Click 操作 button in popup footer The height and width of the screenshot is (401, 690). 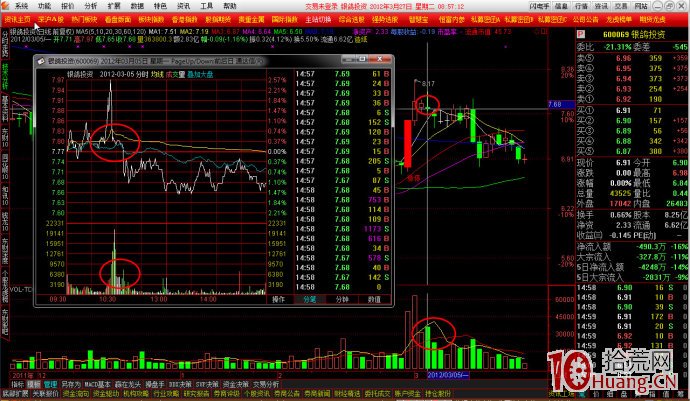click(x=278, y=299)
